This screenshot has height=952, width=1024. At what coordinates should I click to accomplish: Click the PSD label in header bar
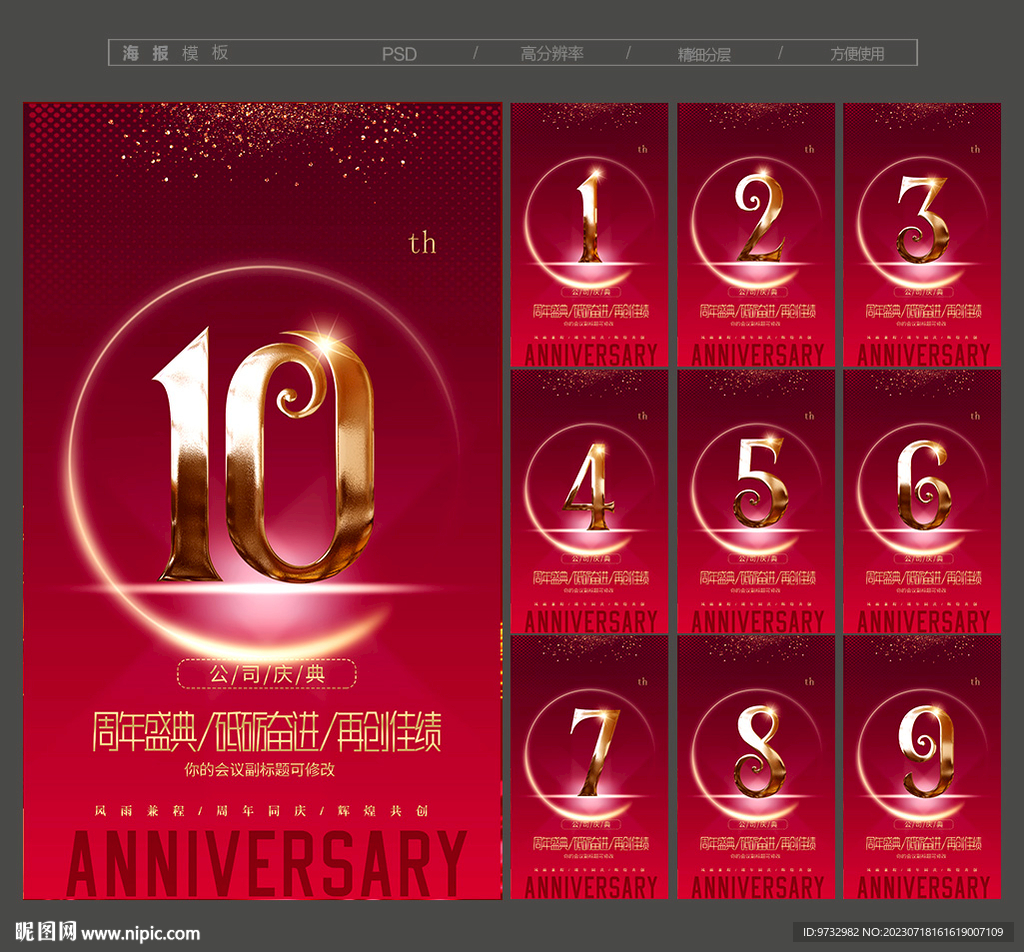click(x=399, y=54)
